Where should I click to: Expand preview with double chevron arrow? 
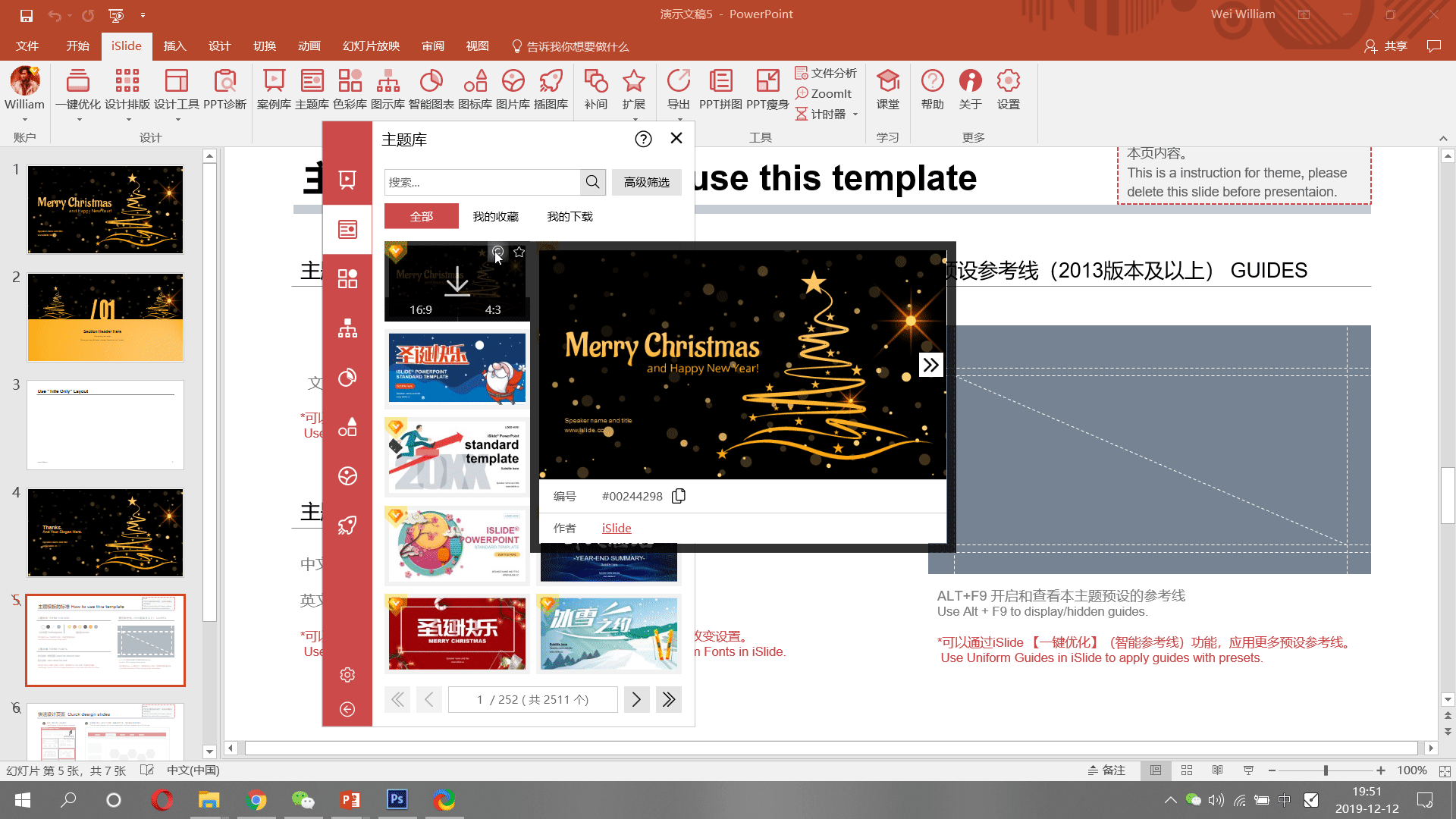tap(930, 365)
